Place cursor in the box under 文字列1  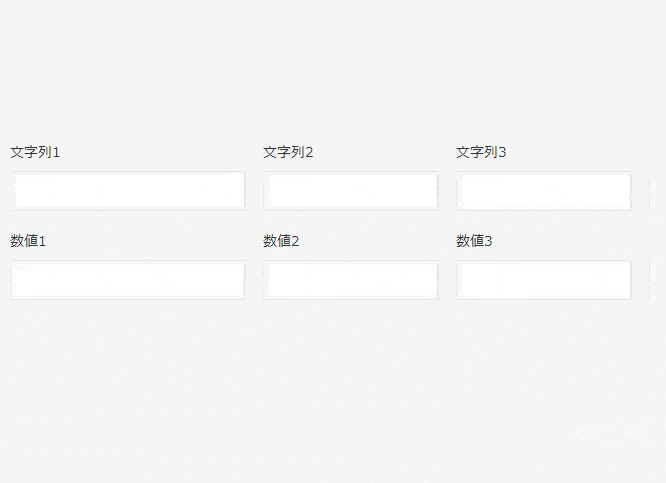pos(128,191)
